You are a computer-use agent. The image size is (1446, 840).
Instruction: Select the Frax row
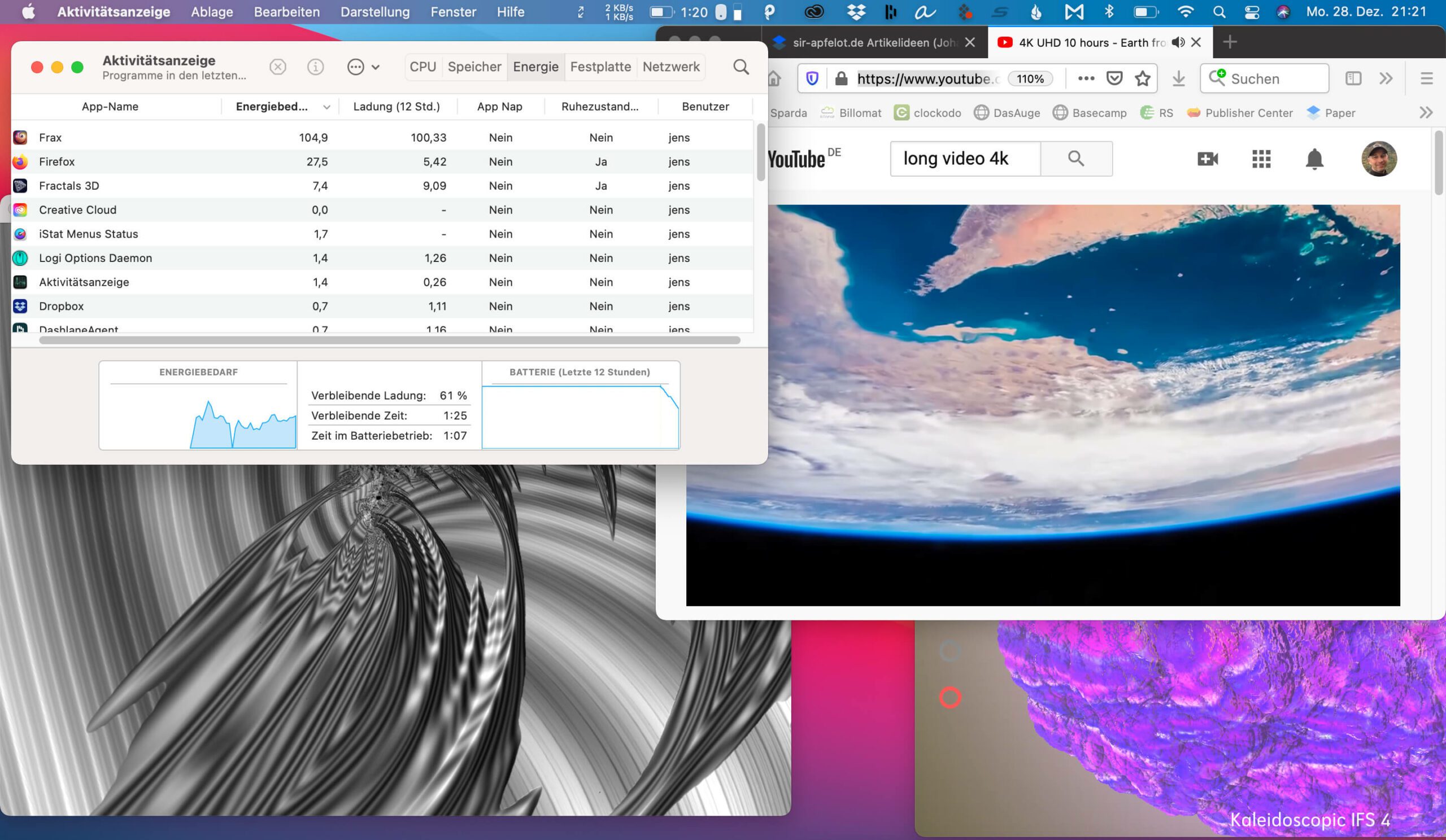(x=382, y=138)
